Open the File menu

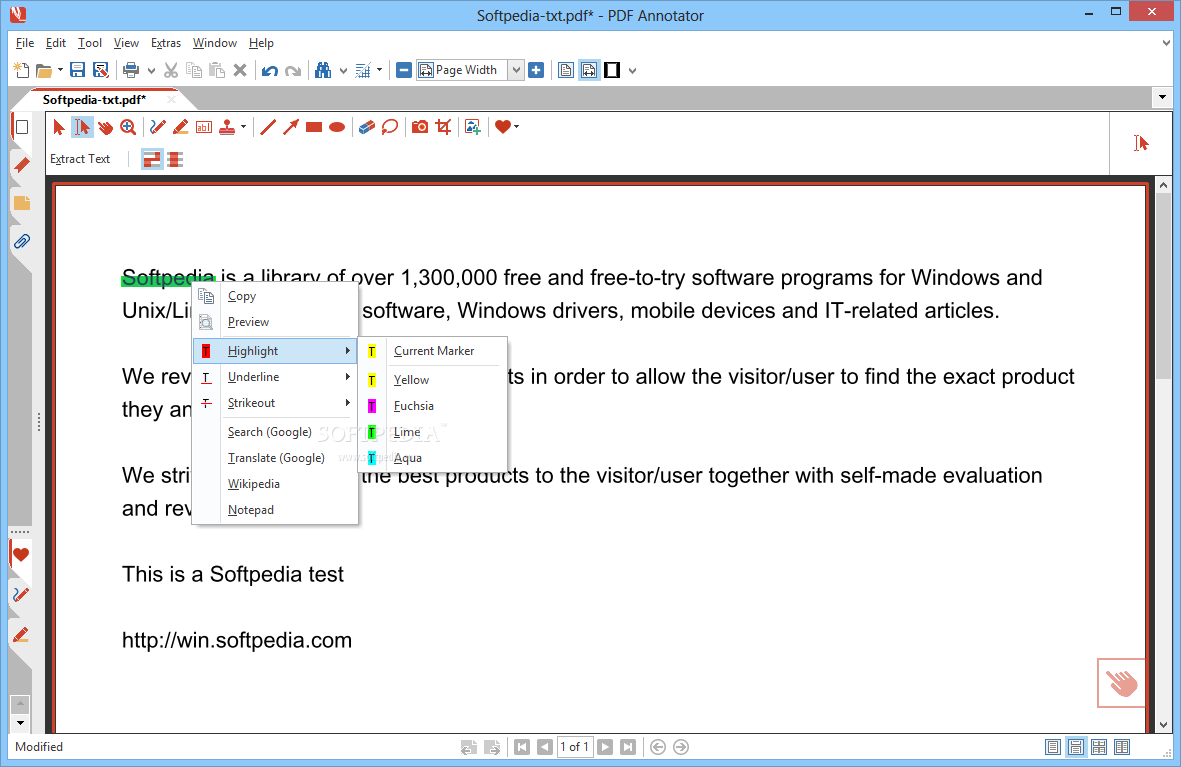point(25,43)
